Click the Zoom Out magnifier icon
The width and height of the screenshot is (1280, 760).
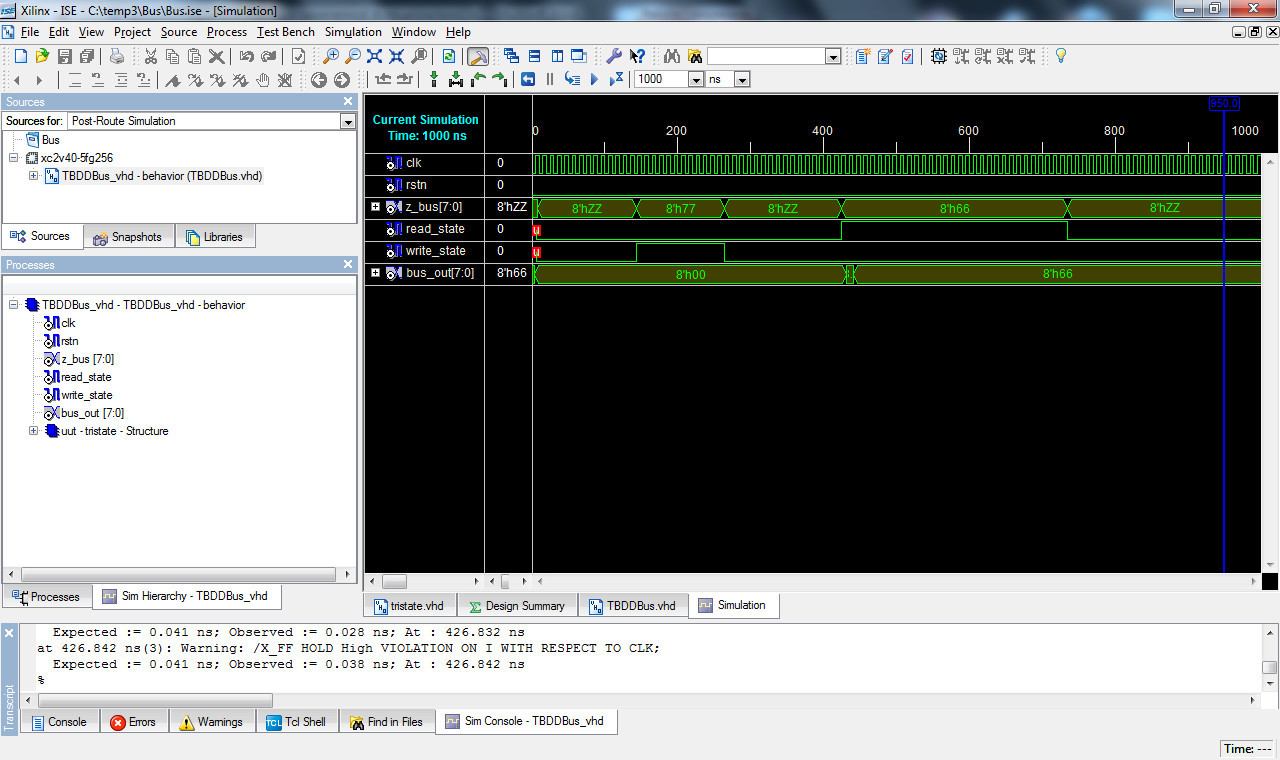click(353, 56)
